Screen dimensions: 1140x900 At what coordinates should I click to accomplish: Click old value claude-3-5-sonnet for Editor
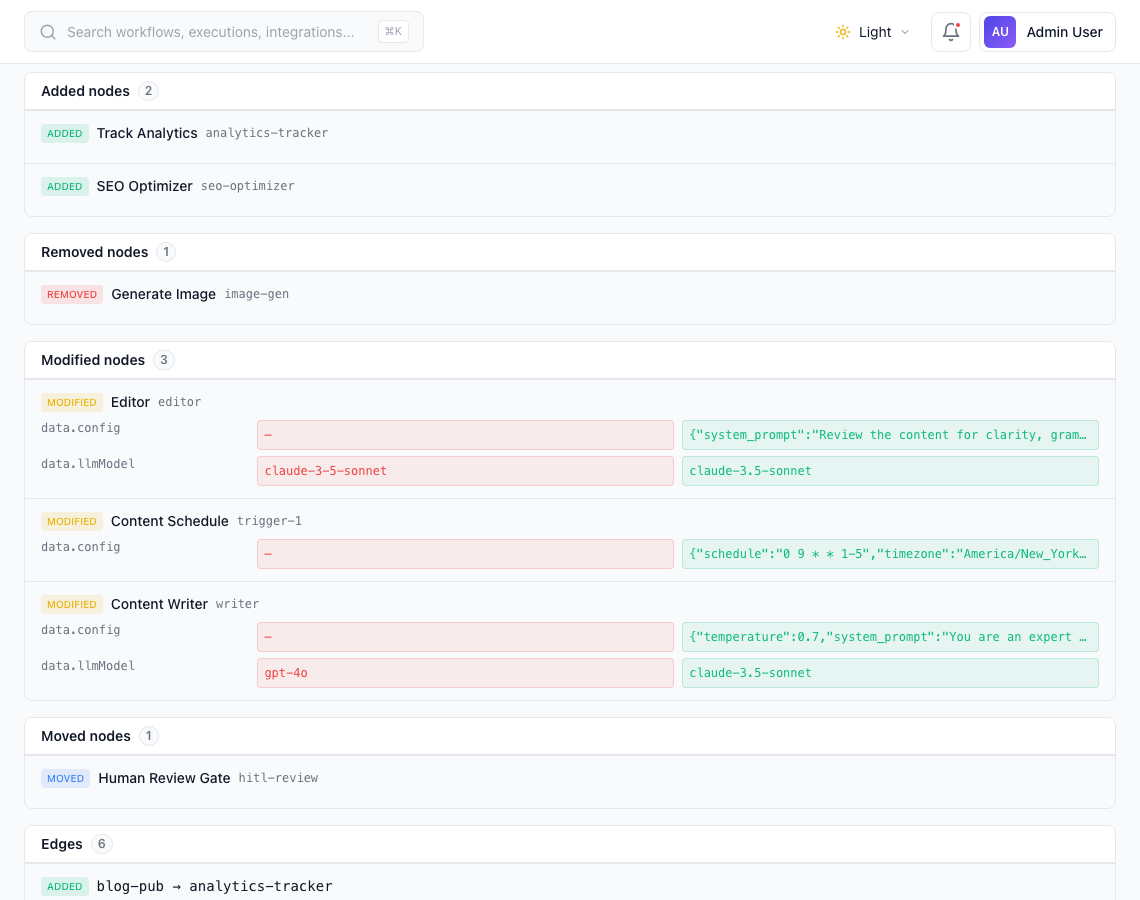pos(465,471)
